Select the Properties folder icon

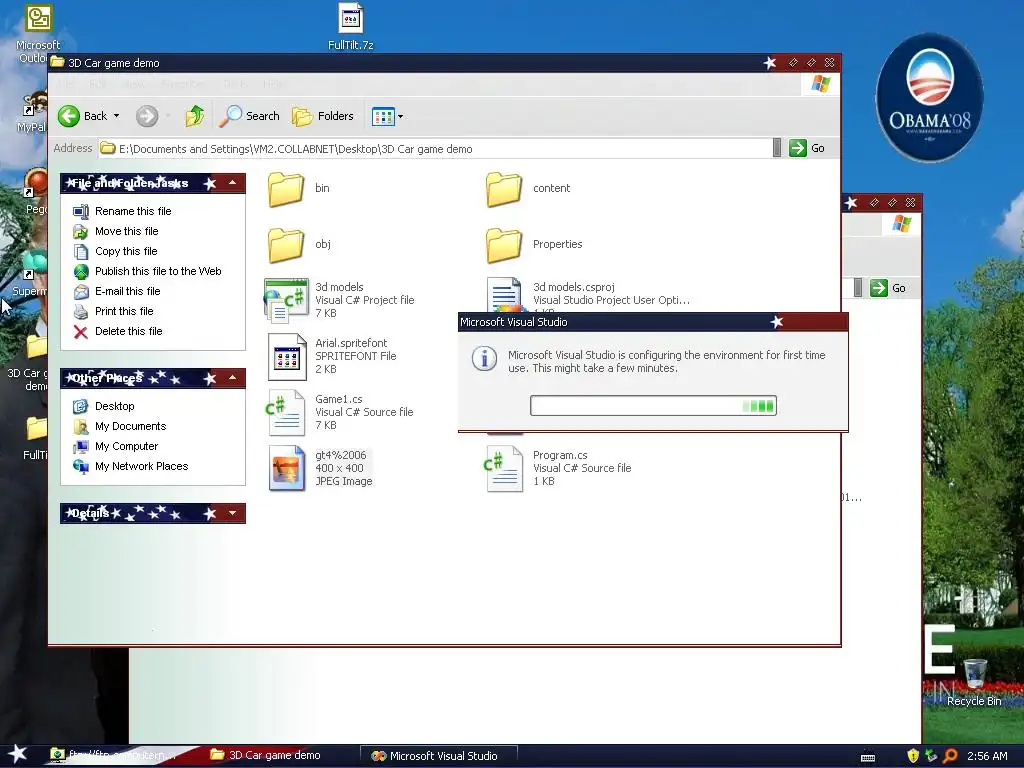point(504,245)
